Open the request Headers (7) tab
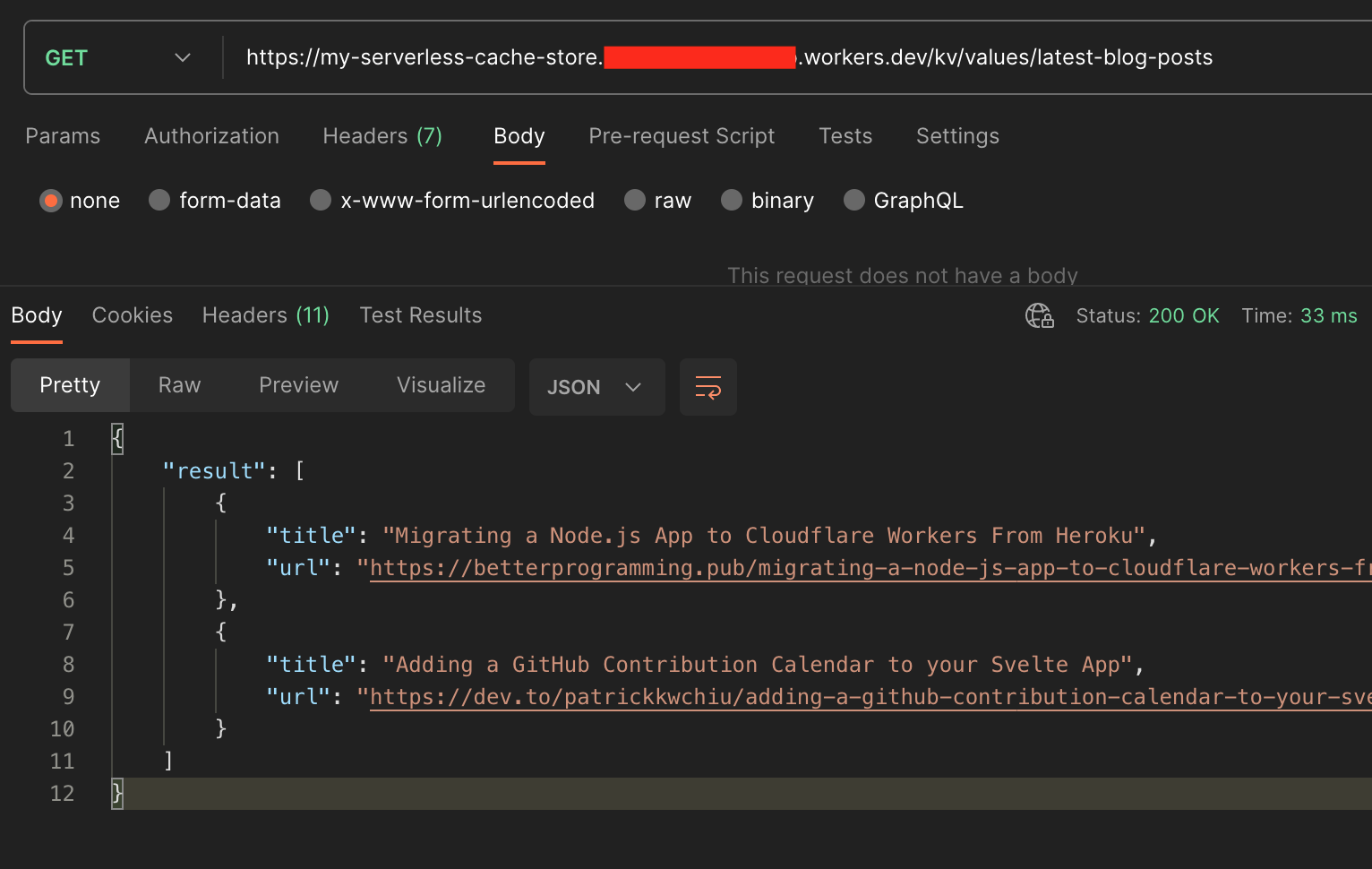 pyautogui.click(x=382, y=136)
